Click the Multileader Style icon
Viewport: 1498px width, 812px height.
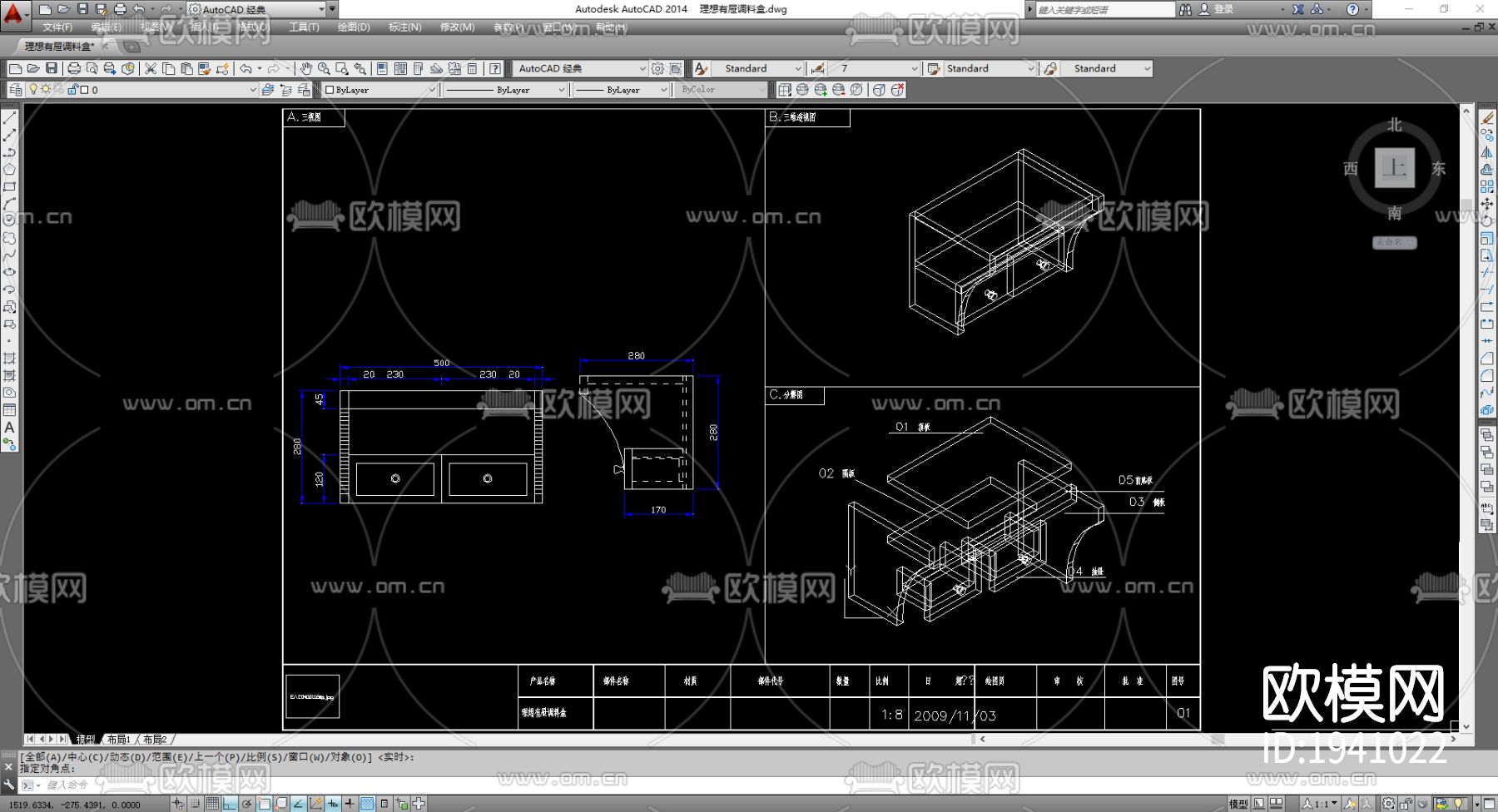point(1051,68)
